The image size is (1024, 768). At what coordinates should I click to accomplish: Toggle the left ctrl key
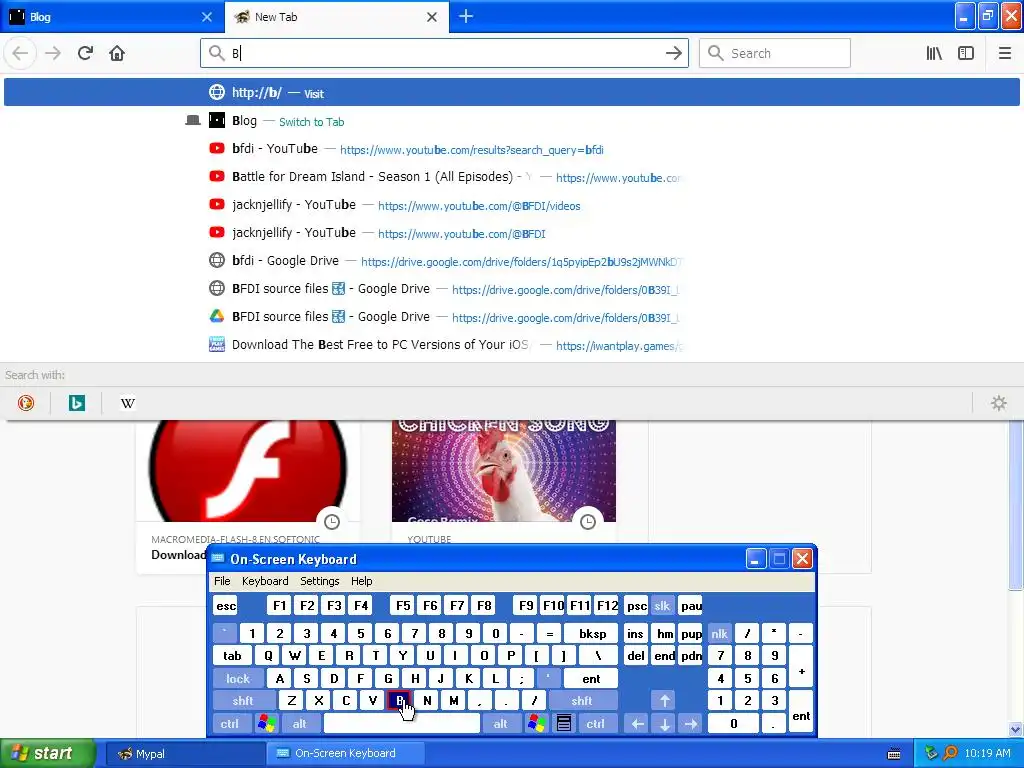pyautogui.click(x=229, y=723)
